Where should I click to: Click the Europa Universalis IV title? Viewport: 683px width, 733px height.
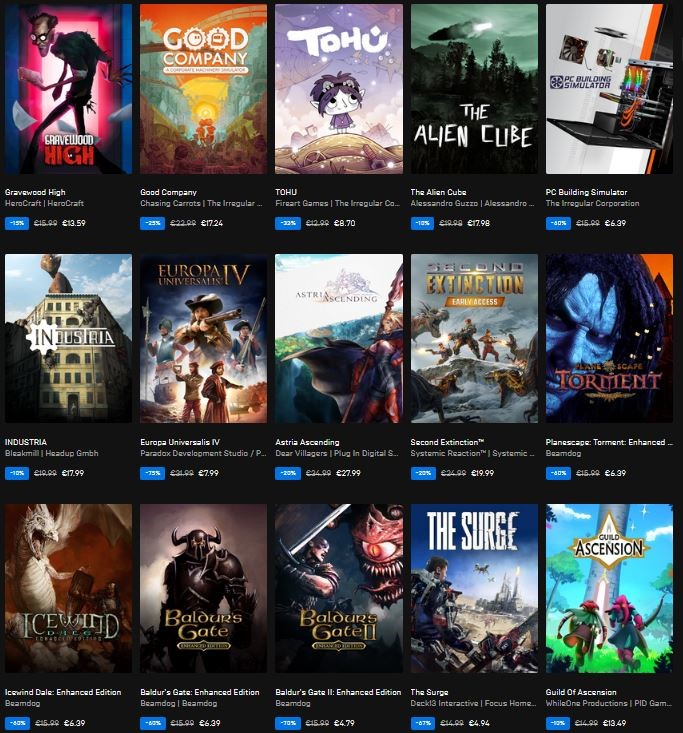pyautogui.click(x=180, y=442)
